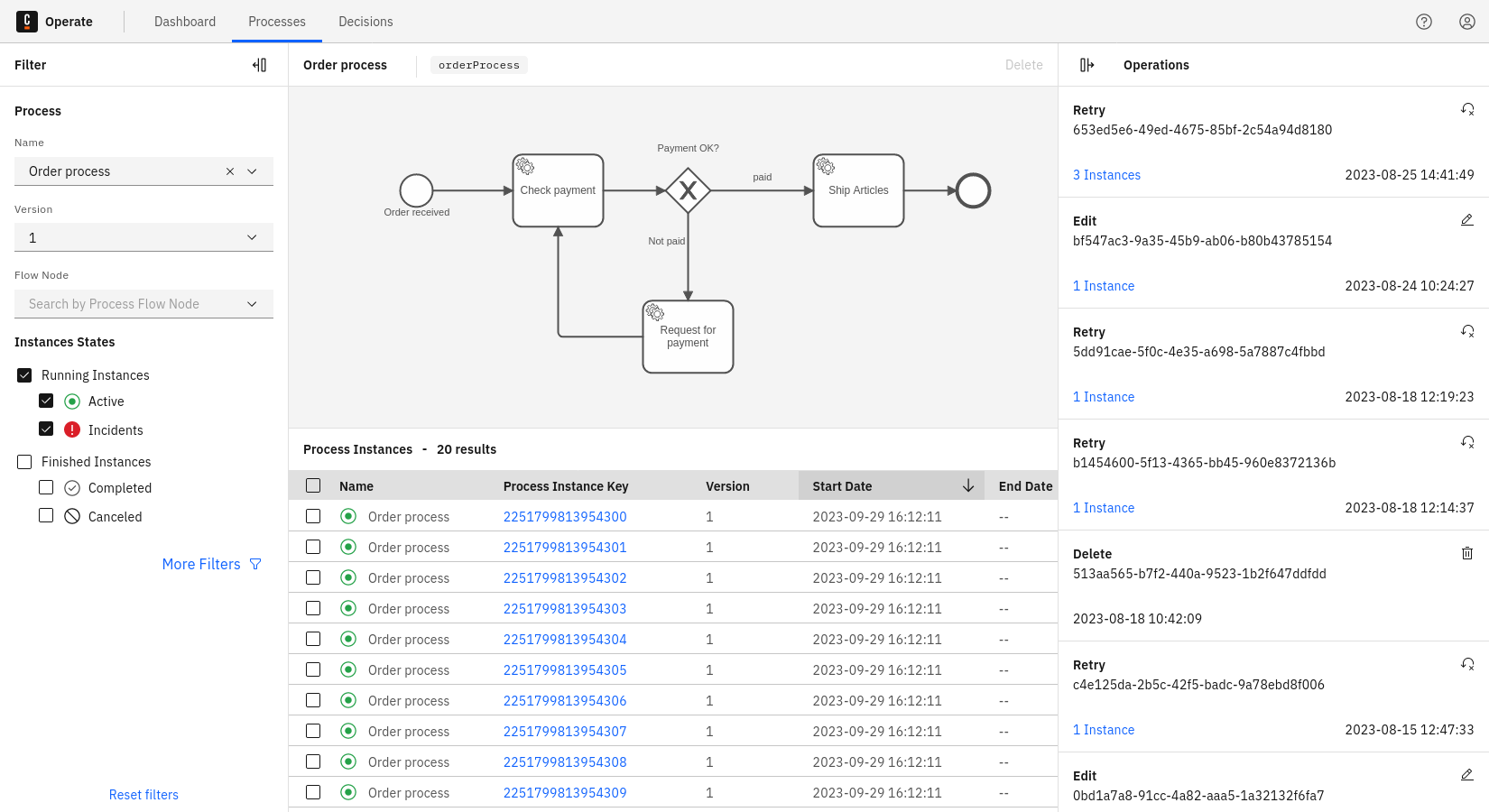The height and width of the screenshot is (812, 1489).
Task: Click the Payment OK gateway in diagram
Action: coord(688,190)
